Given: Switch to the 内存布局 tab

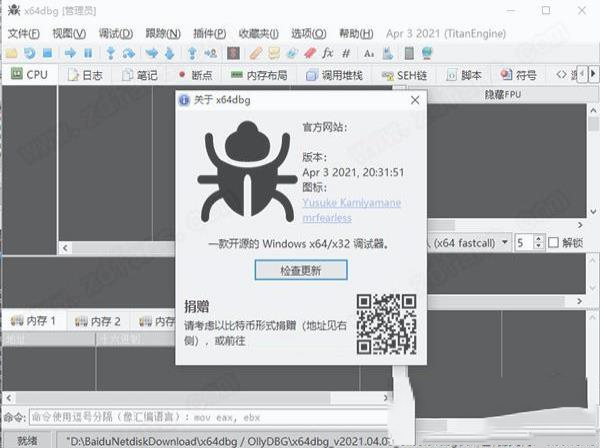Looking at the screenshot, I should click(x=259, y=75).
